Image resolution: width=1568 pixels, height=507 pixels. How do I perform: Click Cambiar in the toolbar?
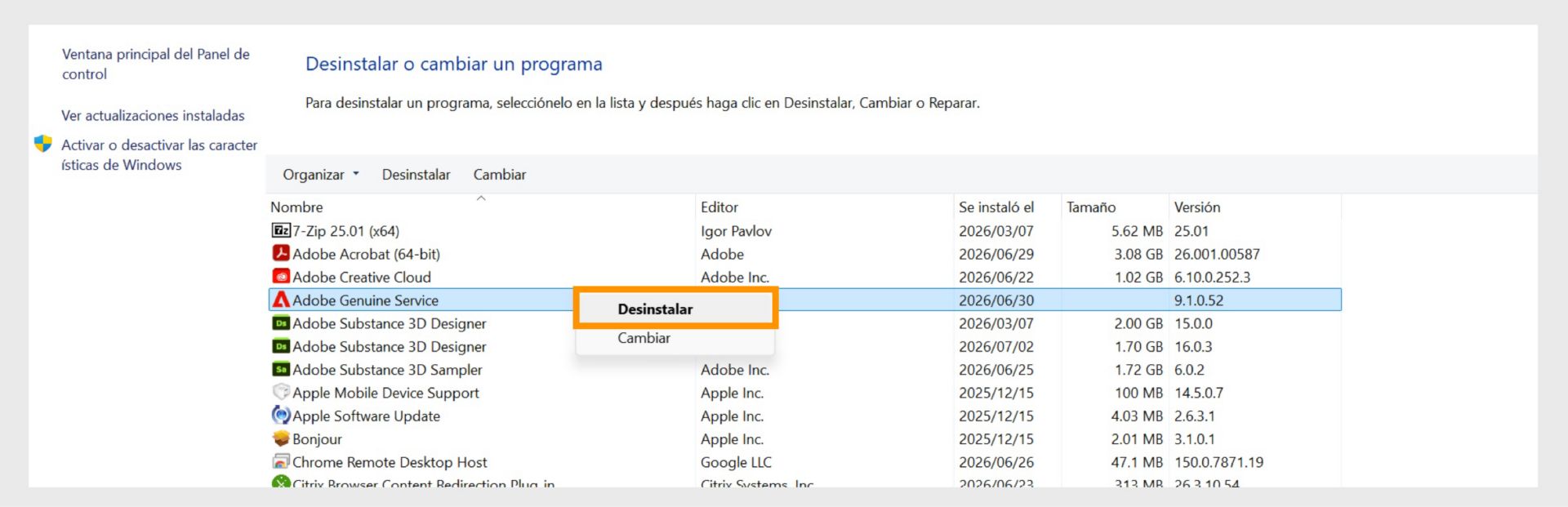(x=500, y=175)
